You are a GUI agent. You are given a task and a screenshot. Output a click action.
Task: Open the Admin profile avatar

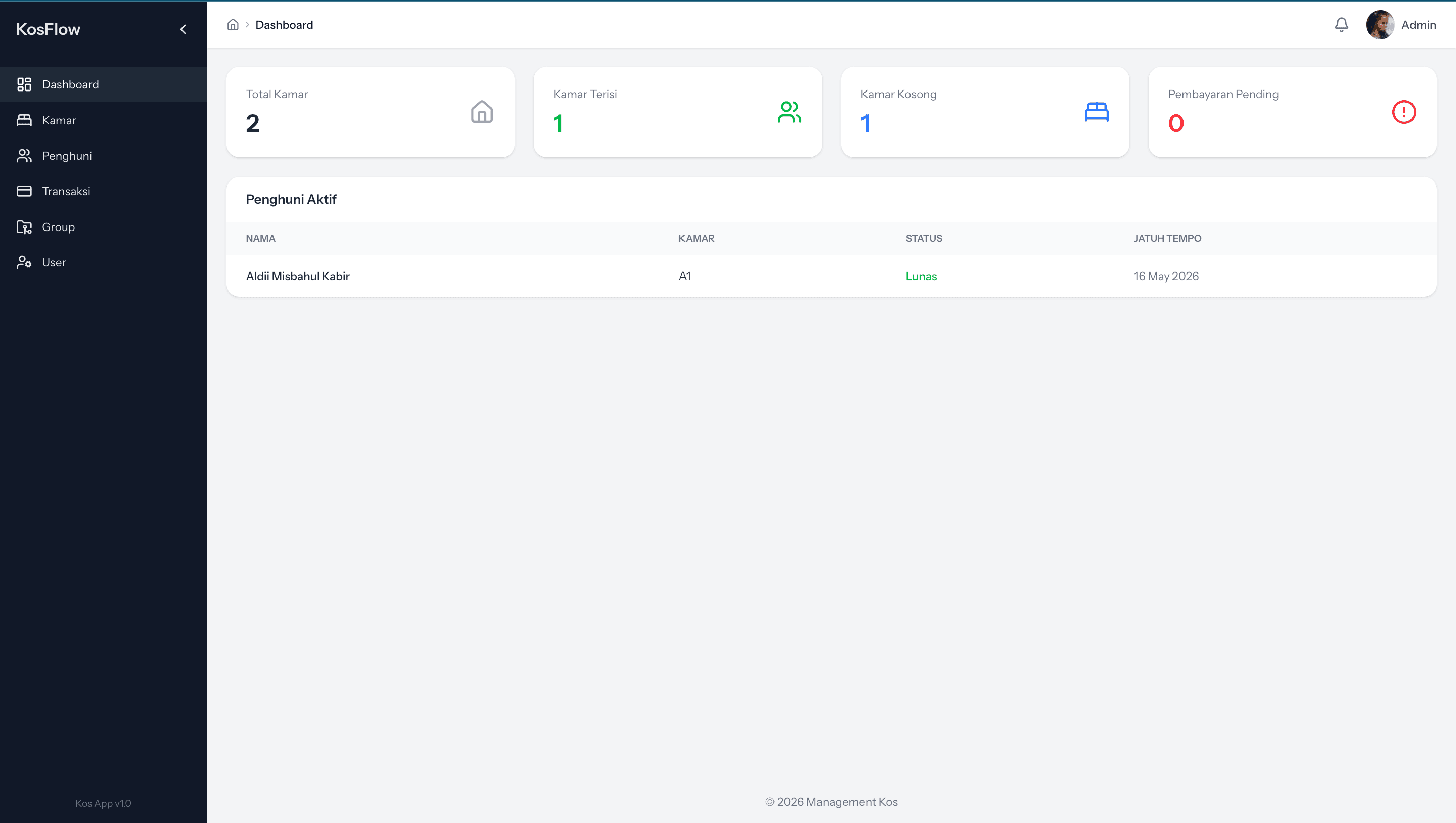1380,25
